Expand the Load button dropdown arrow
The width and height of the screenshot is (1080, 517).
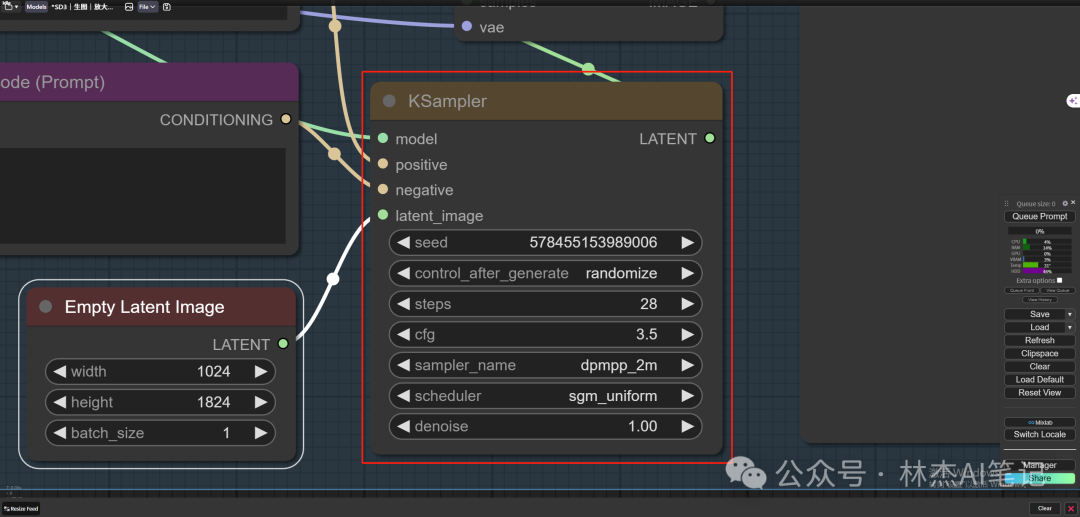click(1070, 327)
